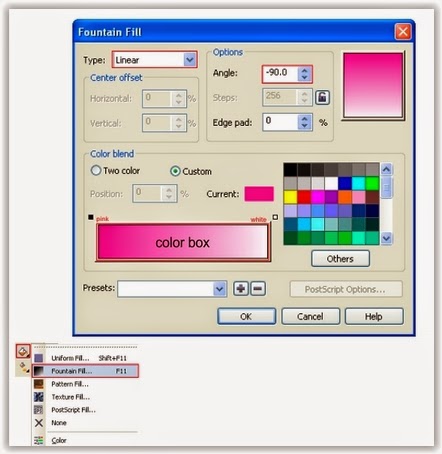Pick the white swatch in palette

click(331, 183)
